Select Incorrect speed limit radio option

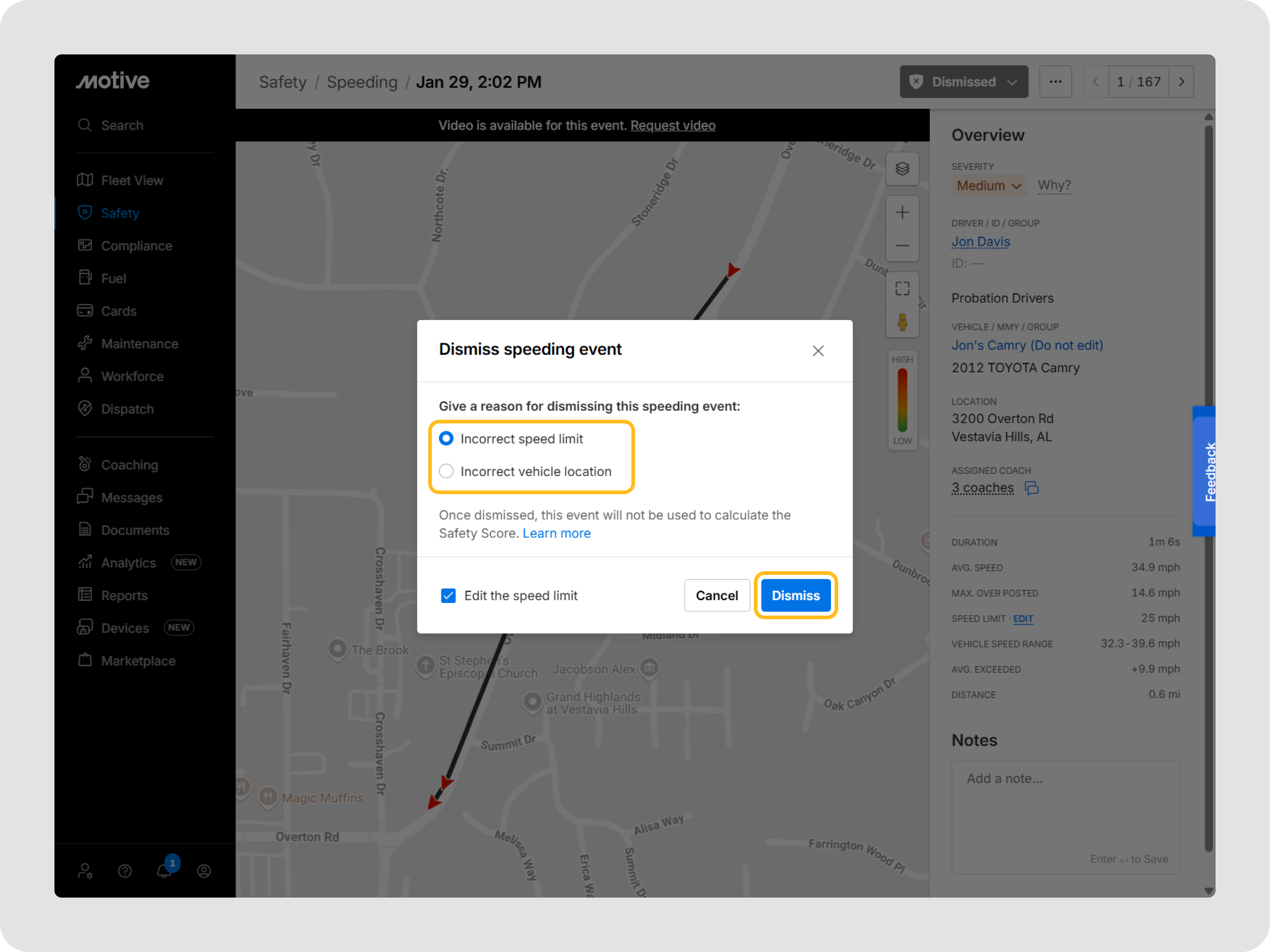tap(446, 439)
